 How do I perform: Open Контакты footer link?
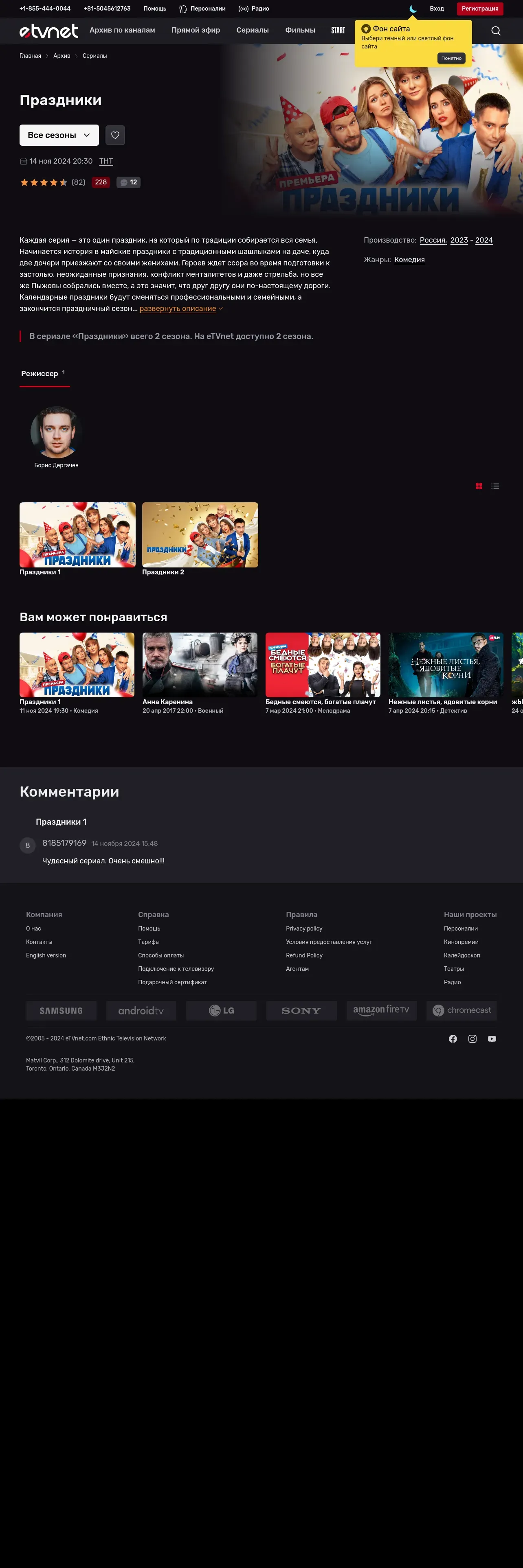pos(39,942)
